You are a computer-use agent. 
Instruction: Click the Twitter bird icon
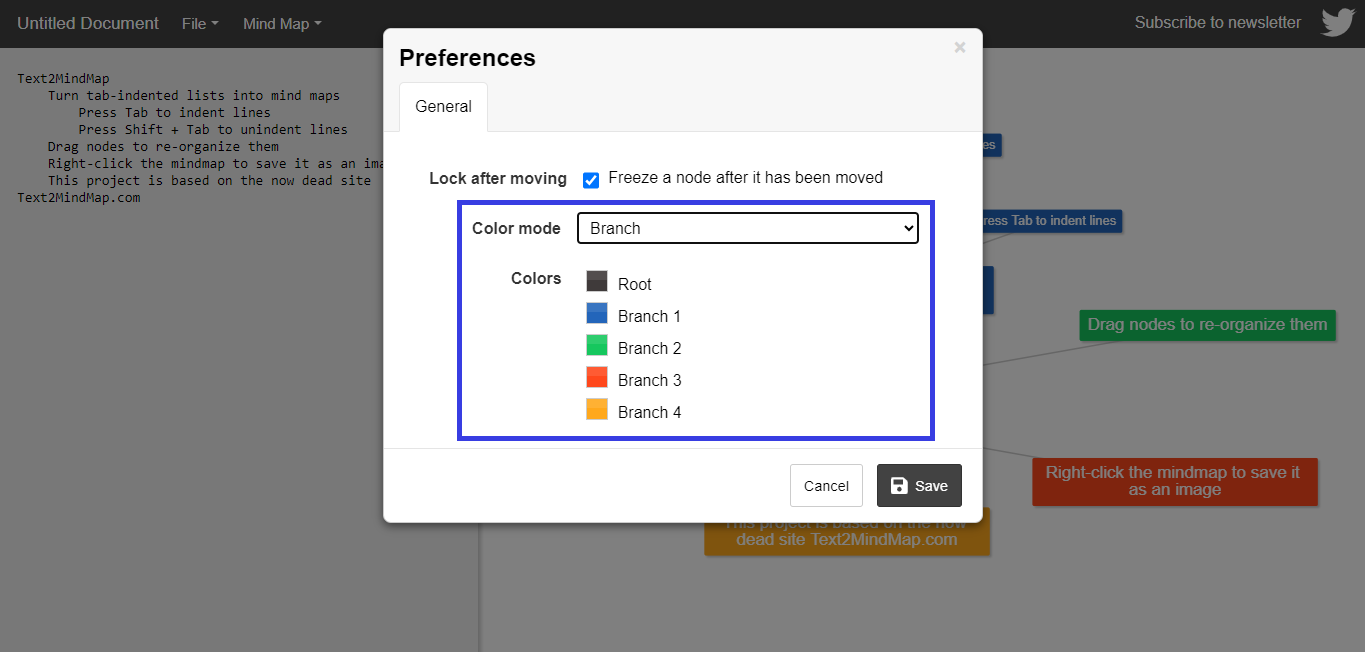[1337, 22]
